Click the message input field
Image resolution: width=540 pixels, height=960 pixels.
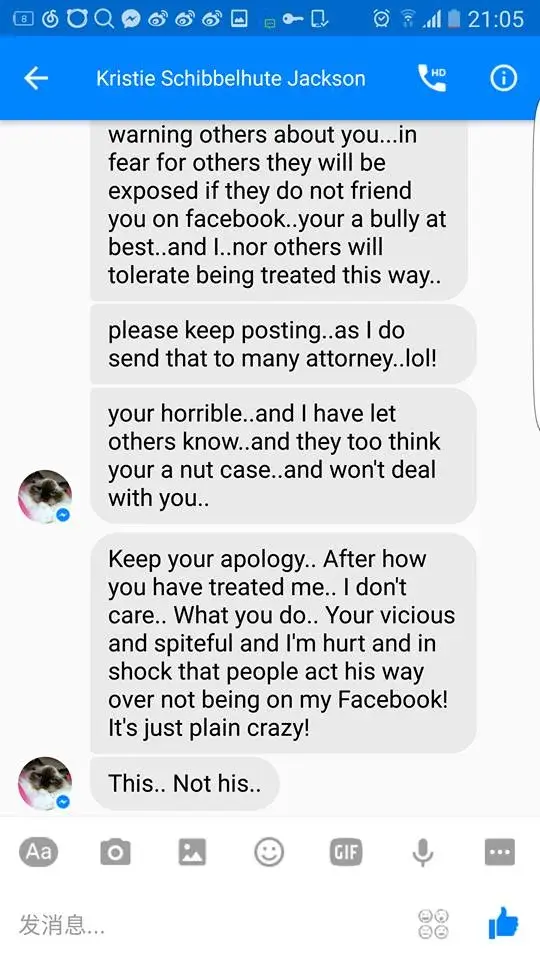click(x=208, y=924)
